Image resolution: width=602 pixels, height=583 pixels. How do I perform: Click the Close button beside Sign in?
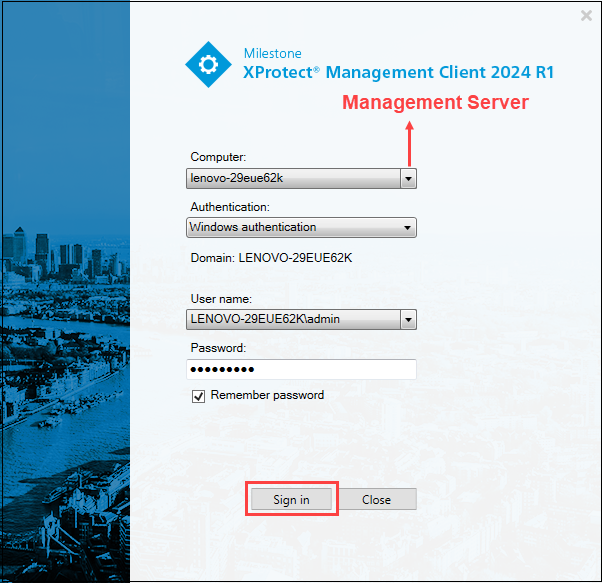pyautogui.click(x=376, y=499)
